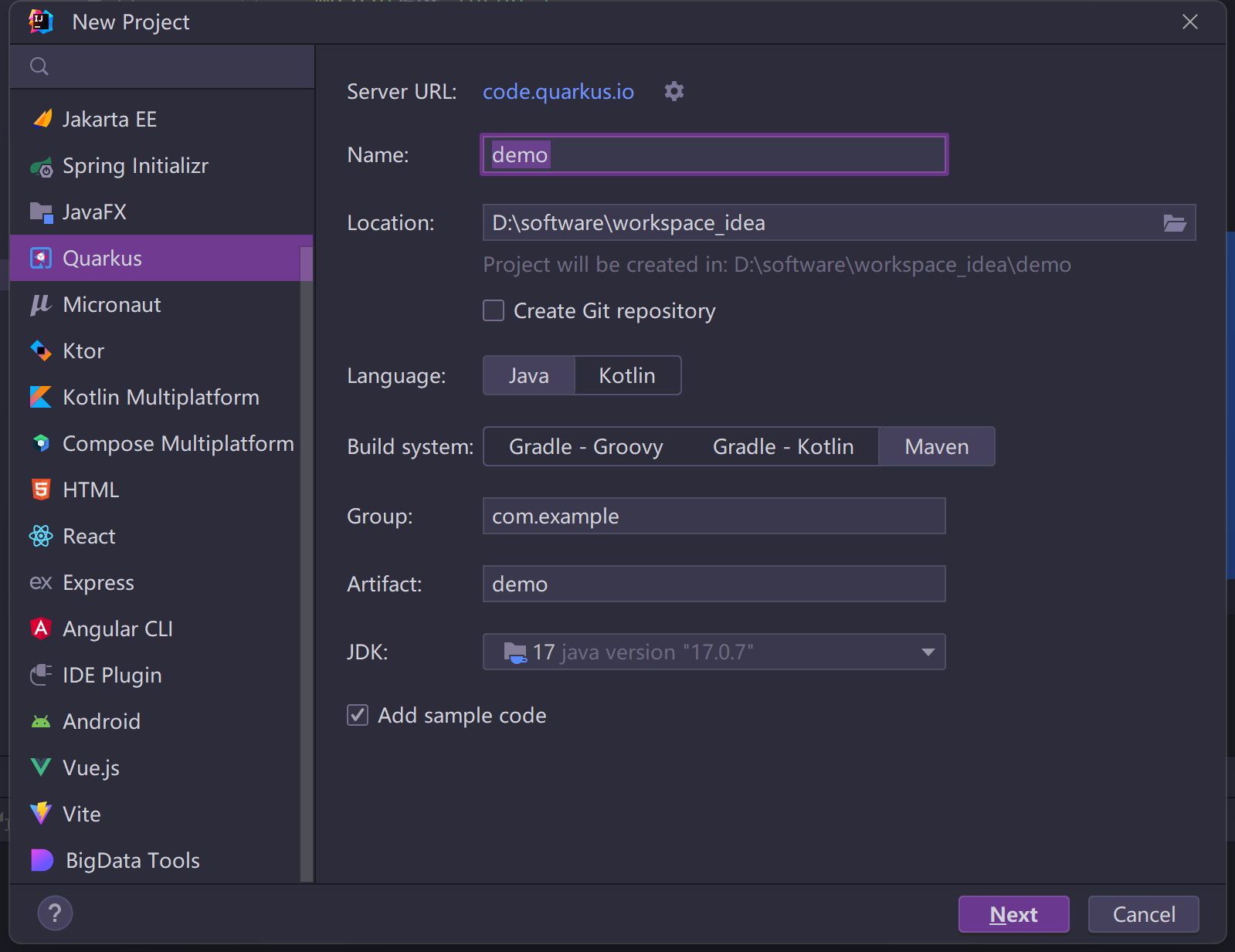Click the IntelliJ IDEA logo in title bar
This screenshot has width=1235, height=952.
click(x=41, y=22)
